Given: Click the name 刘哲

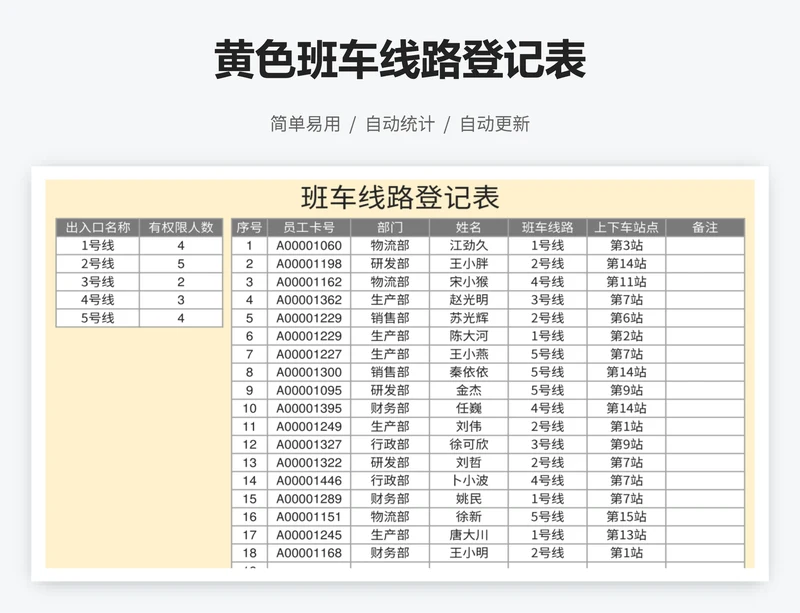Looking at the screenshot, I should (469, 462).
